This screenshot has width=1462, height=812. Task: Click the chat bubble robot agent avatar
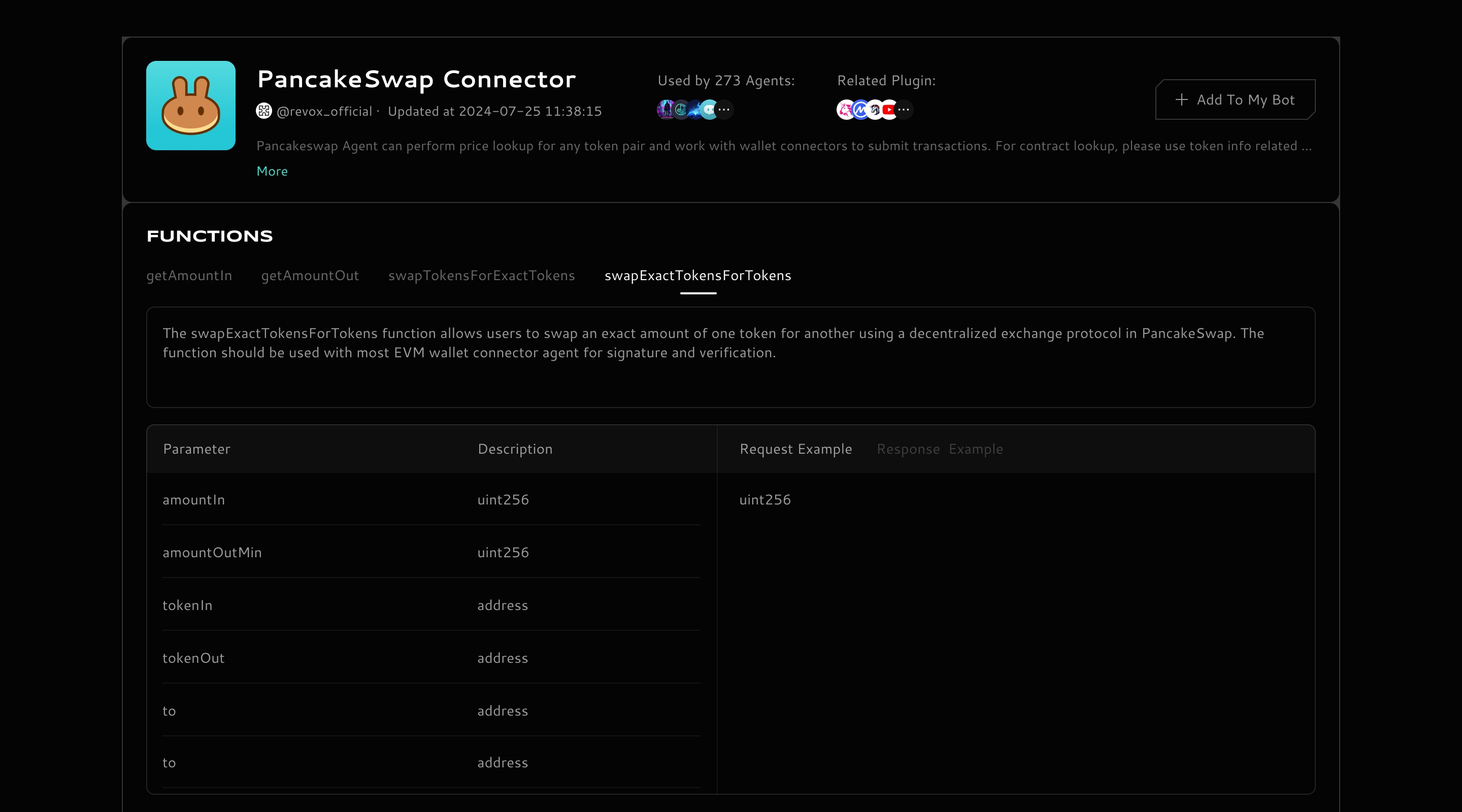click(709, 110)
